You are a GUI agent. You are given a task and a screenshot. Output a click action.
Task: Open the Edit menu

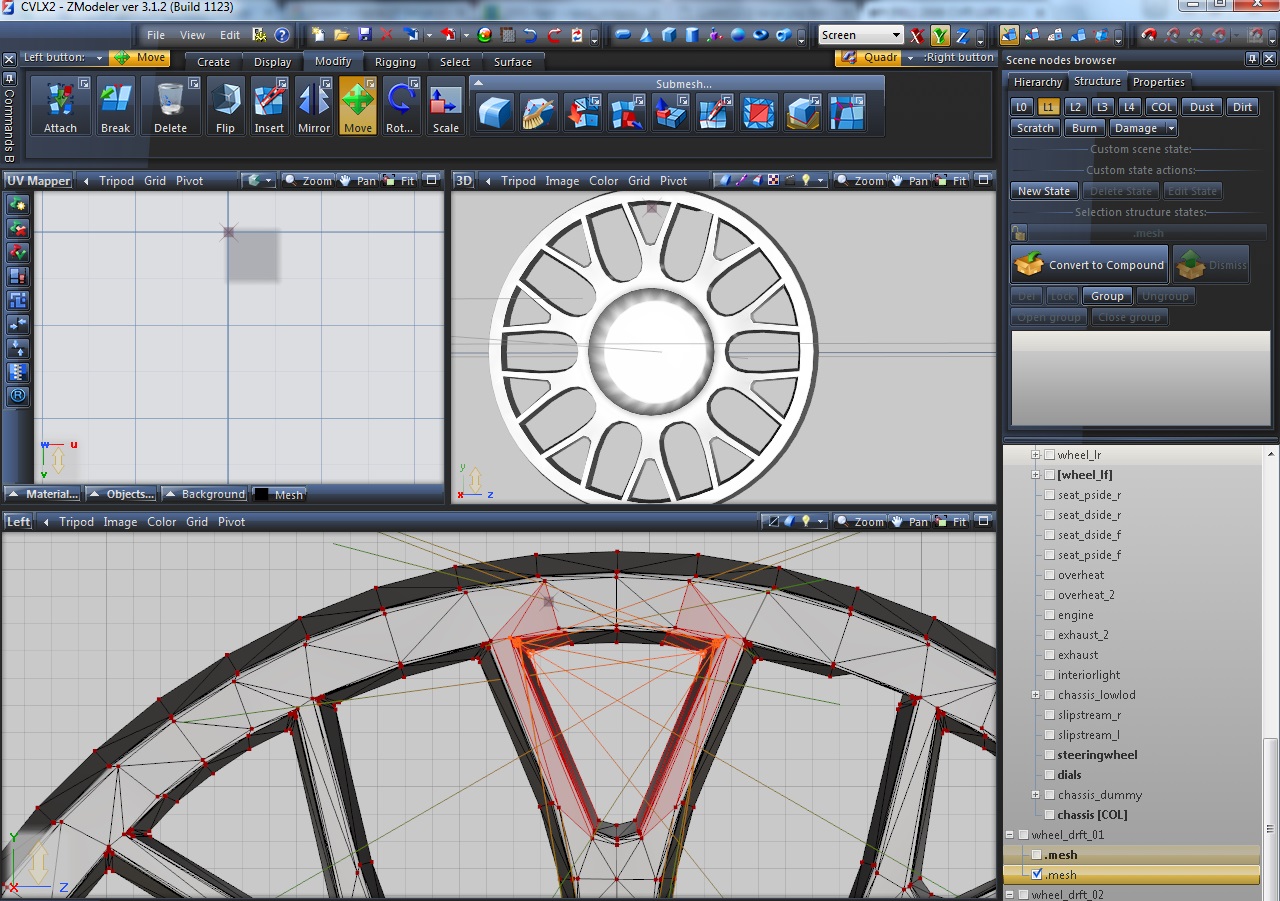230,35
